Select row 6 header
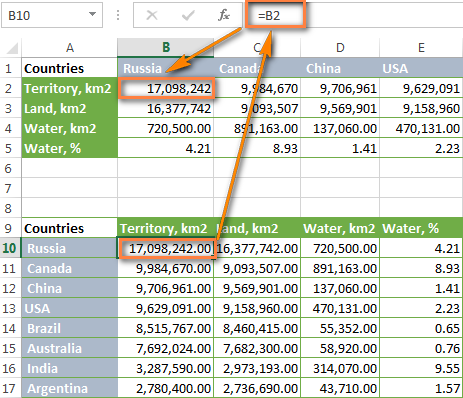The height and width of the screenshot is (398, 463). 11,168
